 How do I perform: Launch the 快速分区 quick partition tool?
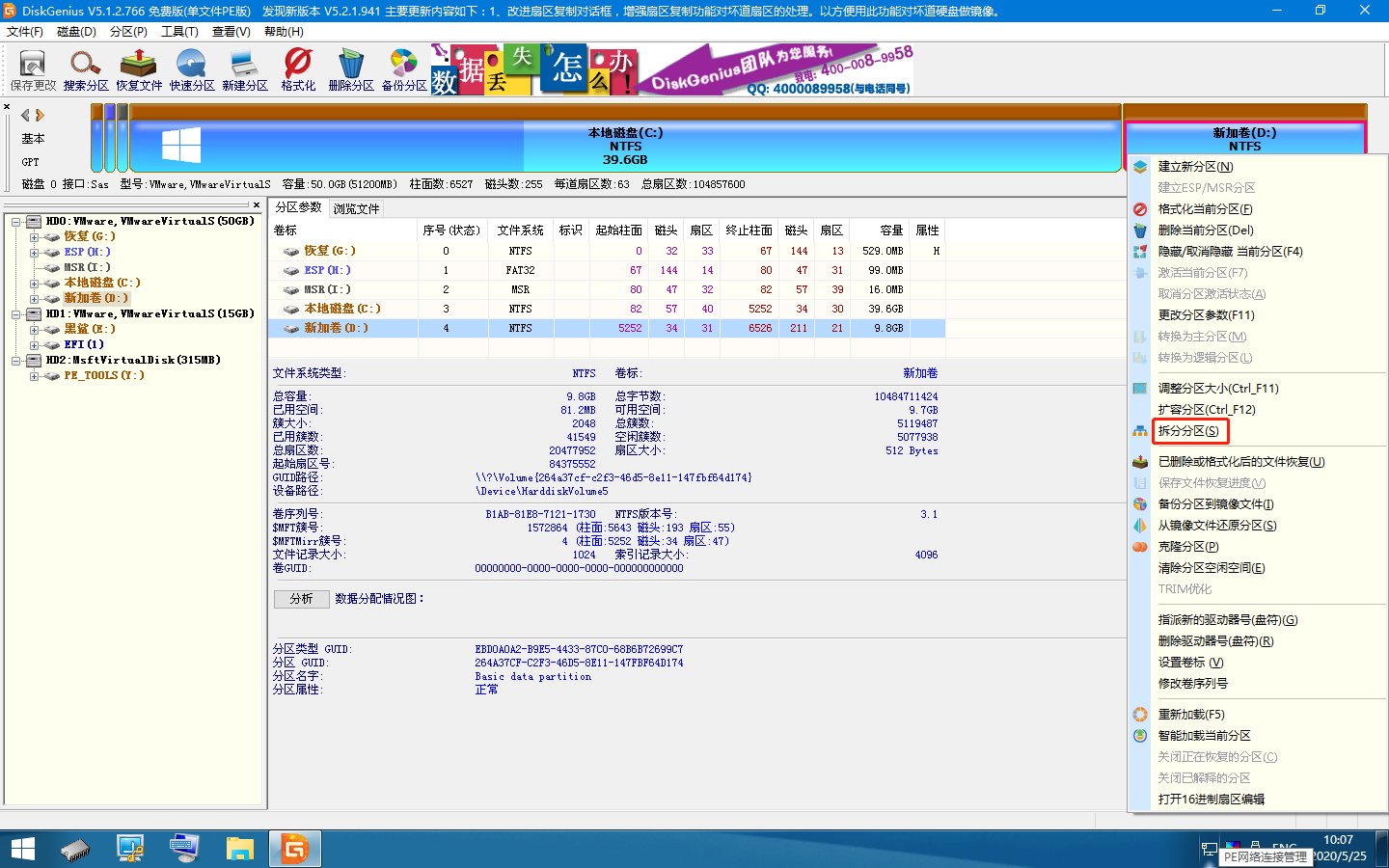coord(192,70)
